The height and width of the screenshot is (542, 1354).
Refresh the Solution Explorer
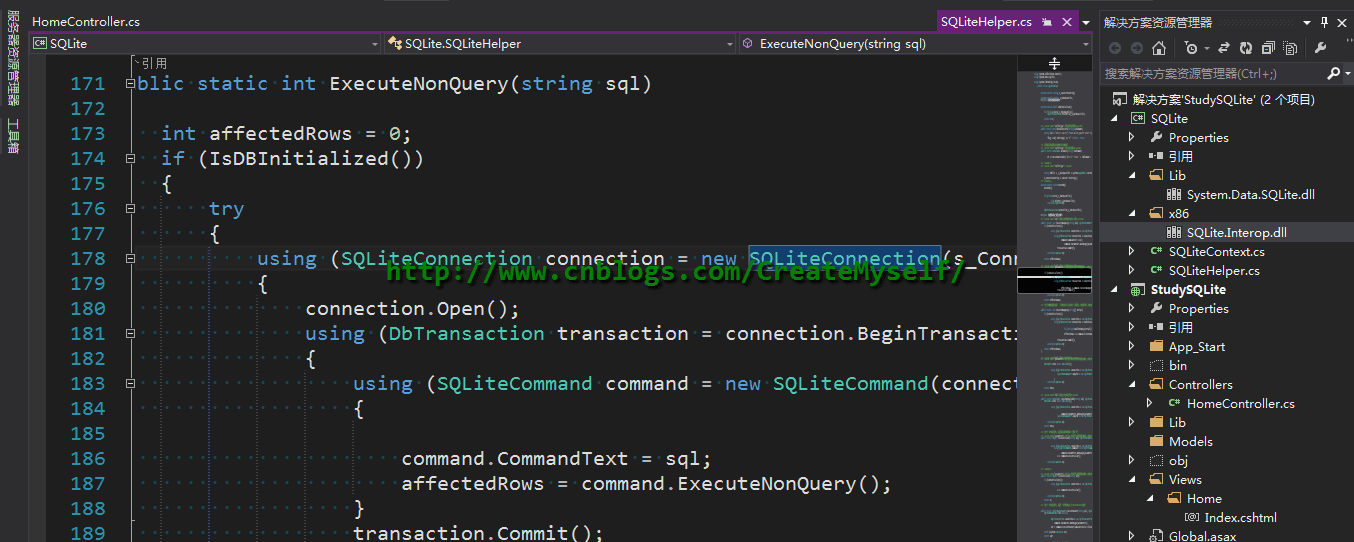pos(1246,48)
